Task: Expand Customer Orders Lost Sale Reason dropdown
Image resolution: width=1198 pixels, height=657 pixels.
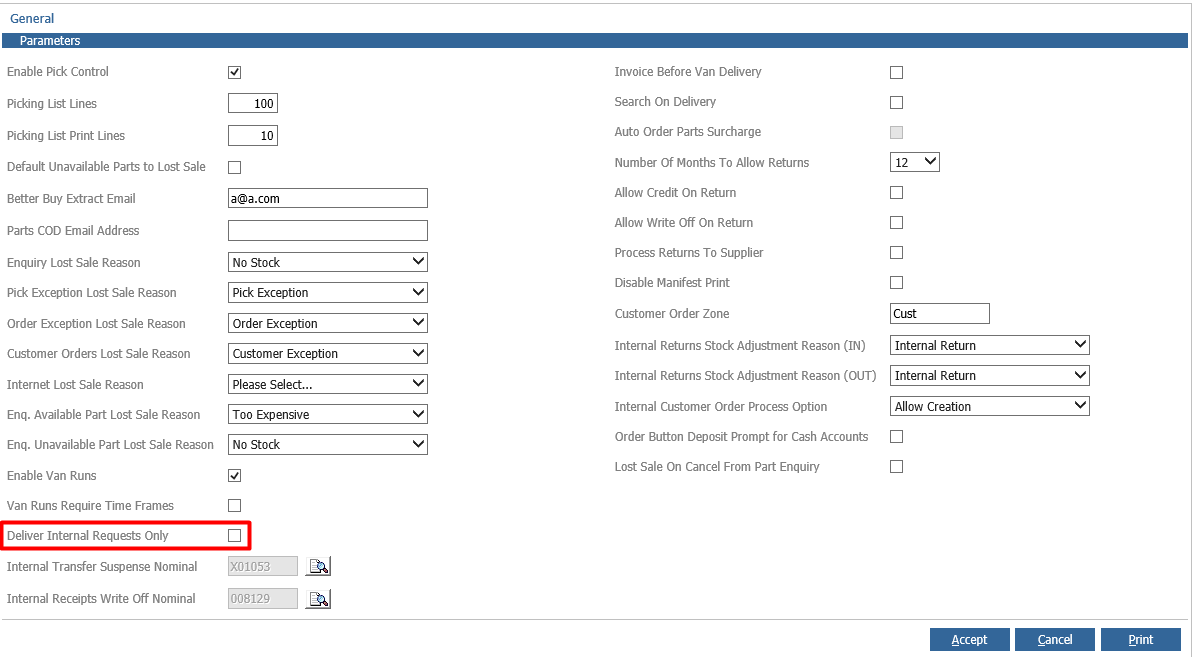Action: 328,354
